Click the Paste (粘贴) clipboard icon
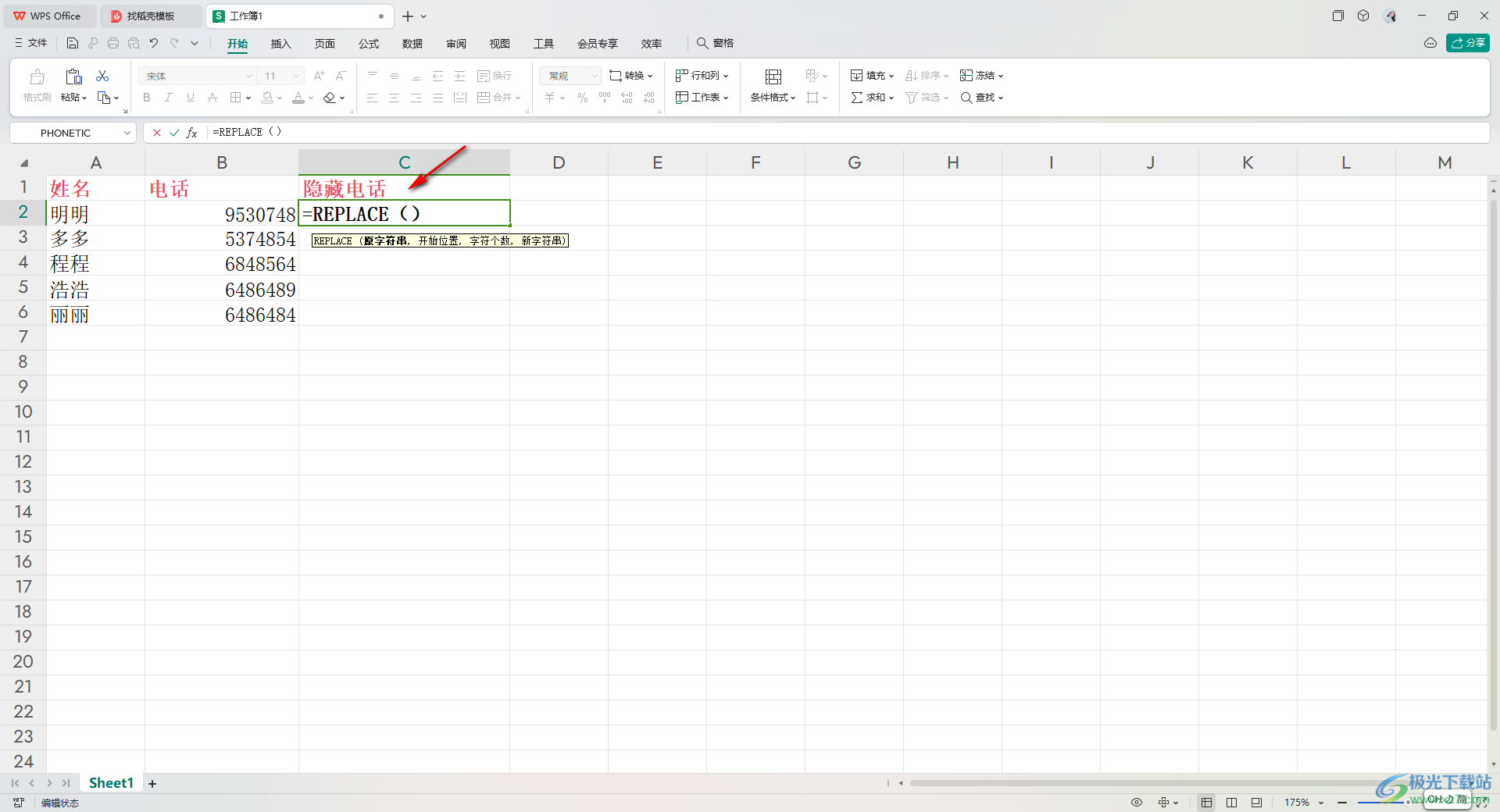 click(x=73, y=77)
